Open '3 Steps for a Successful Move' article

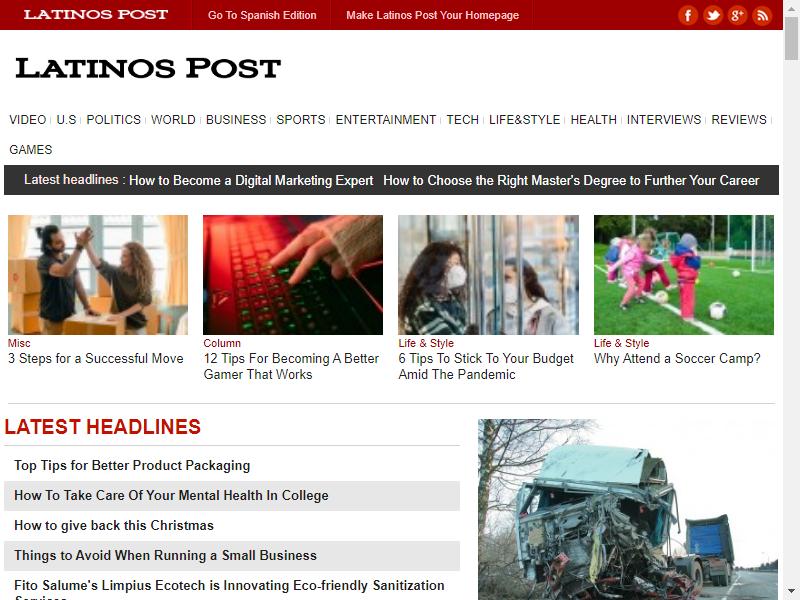(95, 358)
